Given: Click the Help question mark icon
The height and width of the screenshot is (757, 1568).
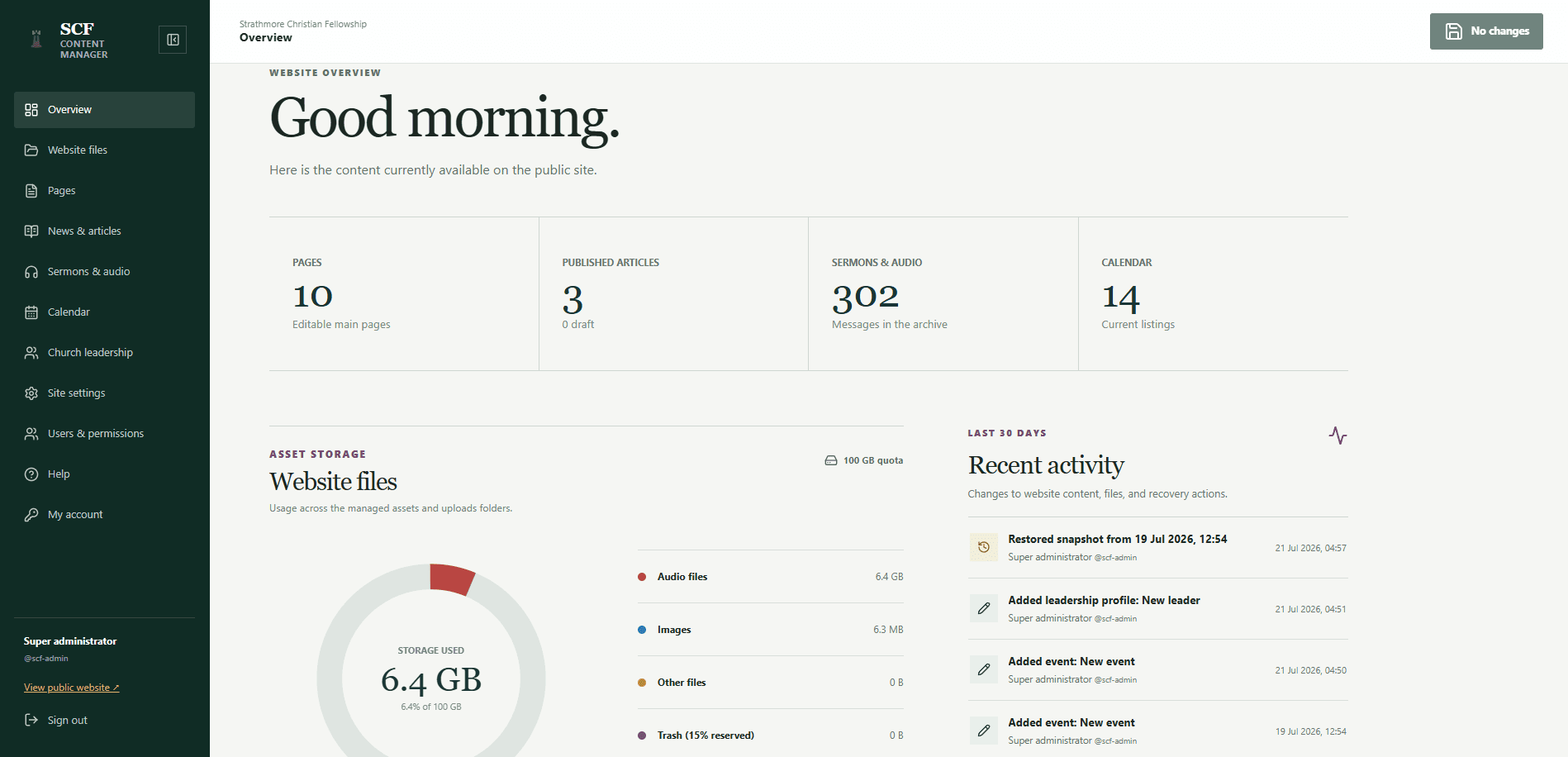Looking at the screenshot, I should tap(31, 474).
